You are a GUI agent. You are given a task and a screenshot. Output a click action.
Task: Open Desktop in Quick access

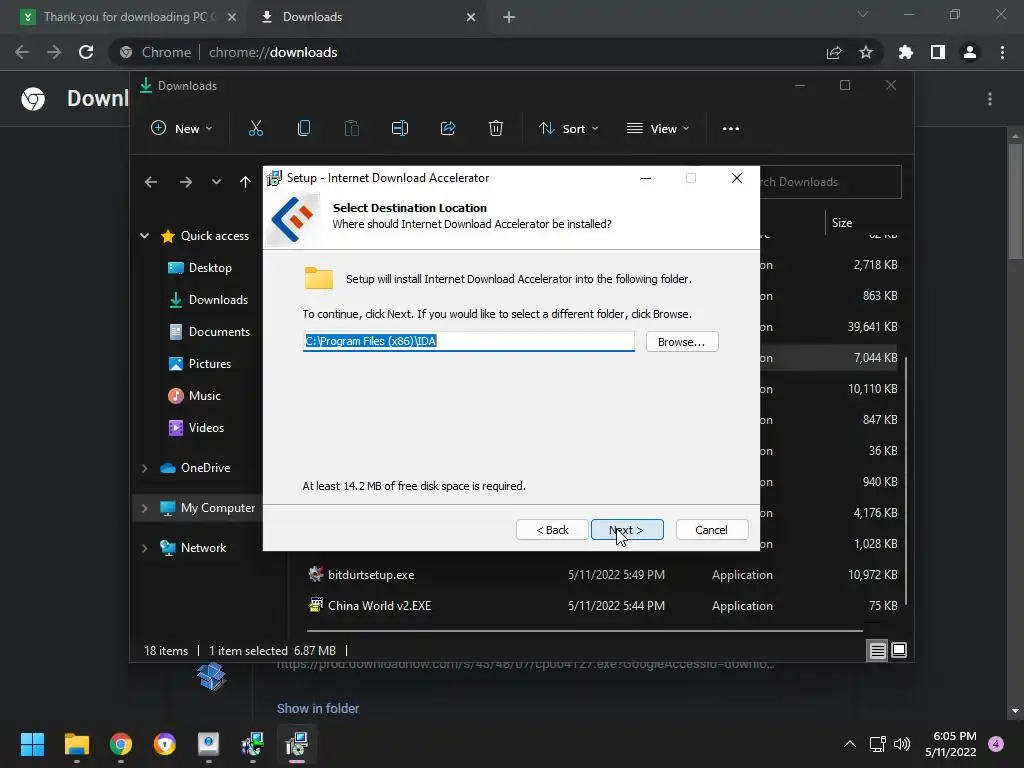(x=200, y=268)
